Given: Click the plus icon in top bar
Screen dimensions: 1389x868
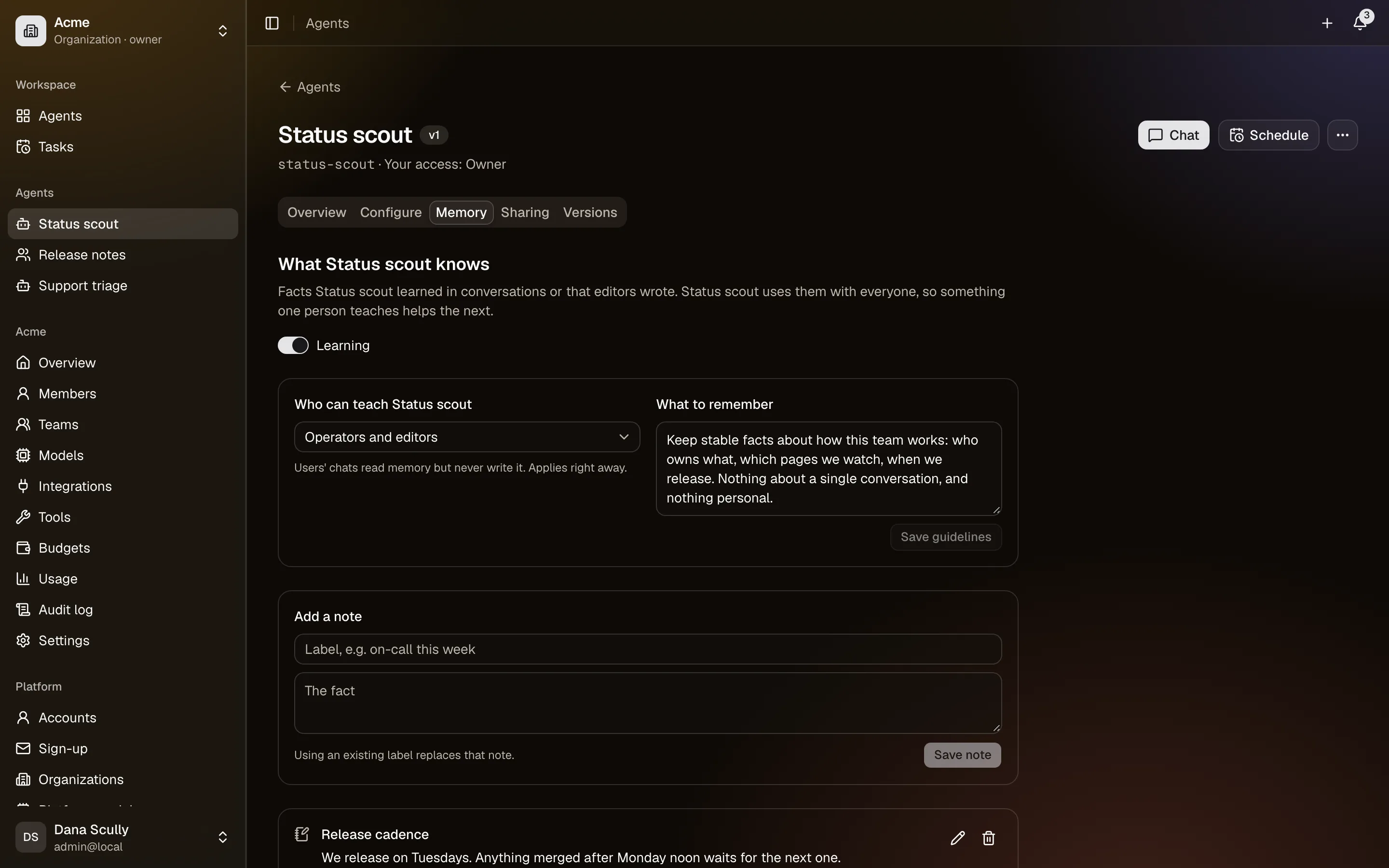Looking at the screenshot, I should 1326,23.
